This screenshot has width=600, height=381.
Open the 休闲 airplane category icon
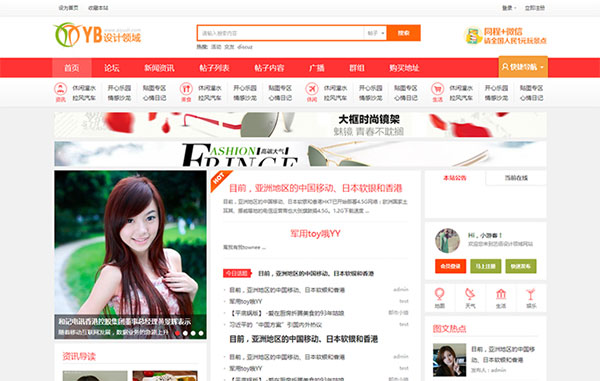[x=312, y=89]
